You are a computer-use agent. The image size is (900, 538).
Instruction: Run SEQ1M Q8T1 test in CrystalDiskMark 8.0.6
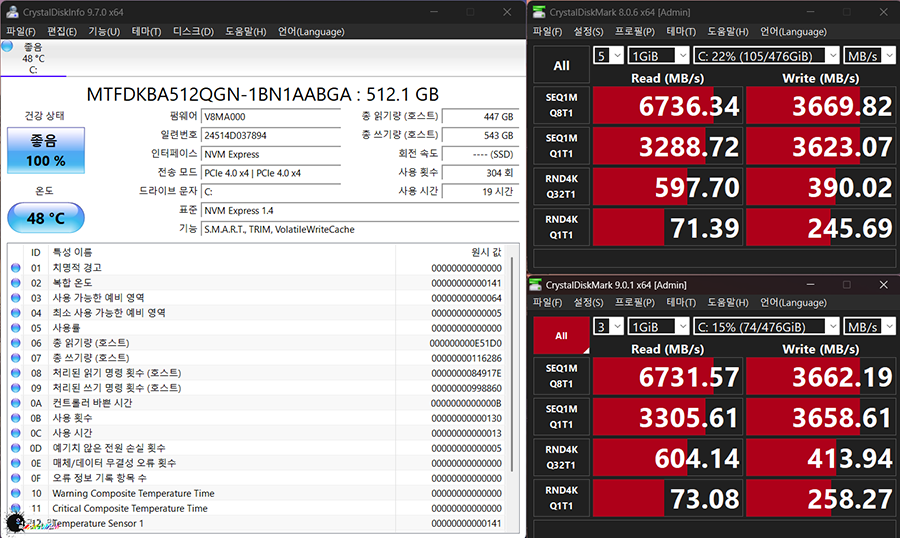coord(561,105)
